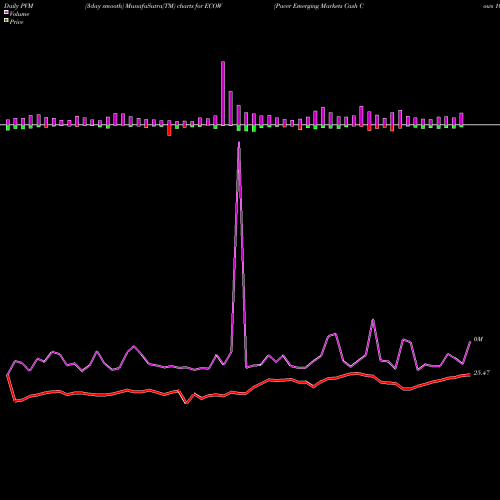
Task: Click the magenta Volume legend swatch
Action: pyautogui.click(x=6, y=12)
